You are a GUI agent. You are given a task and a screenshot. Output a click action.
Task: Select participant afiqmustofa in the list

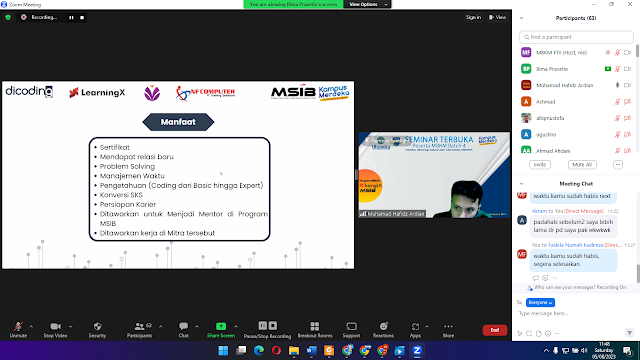click(577, 118)
